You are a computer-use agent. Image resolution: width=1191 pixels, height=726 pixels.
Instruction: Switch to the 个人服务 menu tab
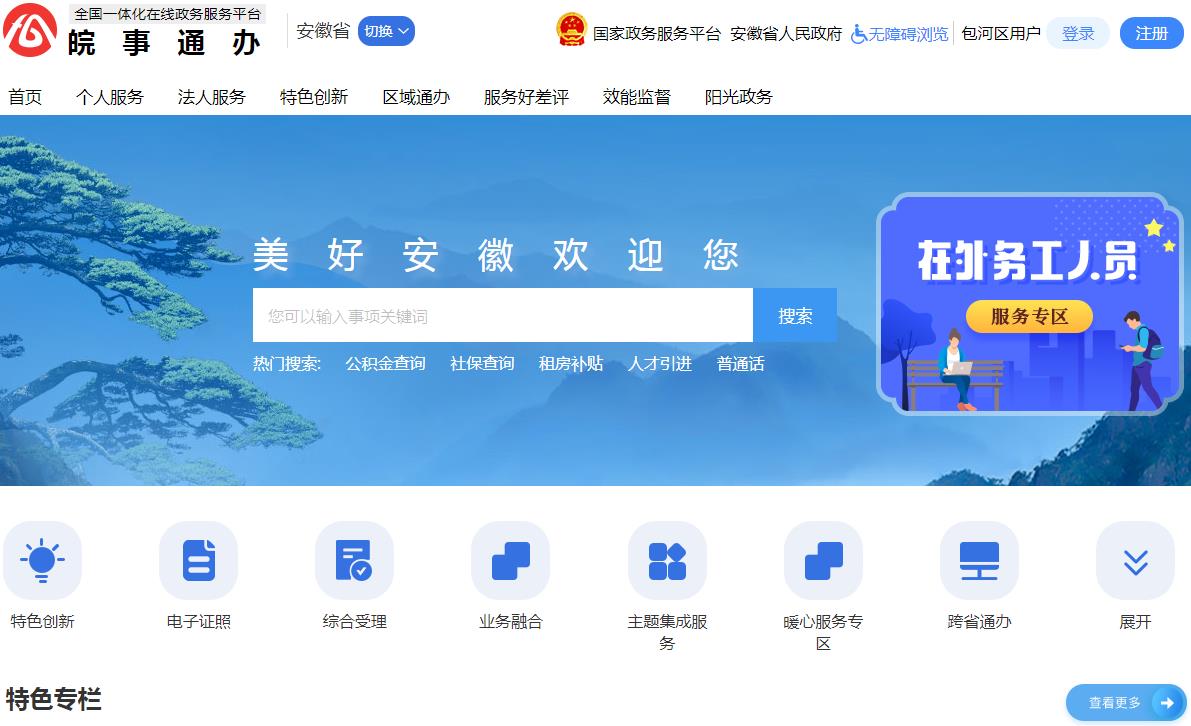click(x=110, y=96)
